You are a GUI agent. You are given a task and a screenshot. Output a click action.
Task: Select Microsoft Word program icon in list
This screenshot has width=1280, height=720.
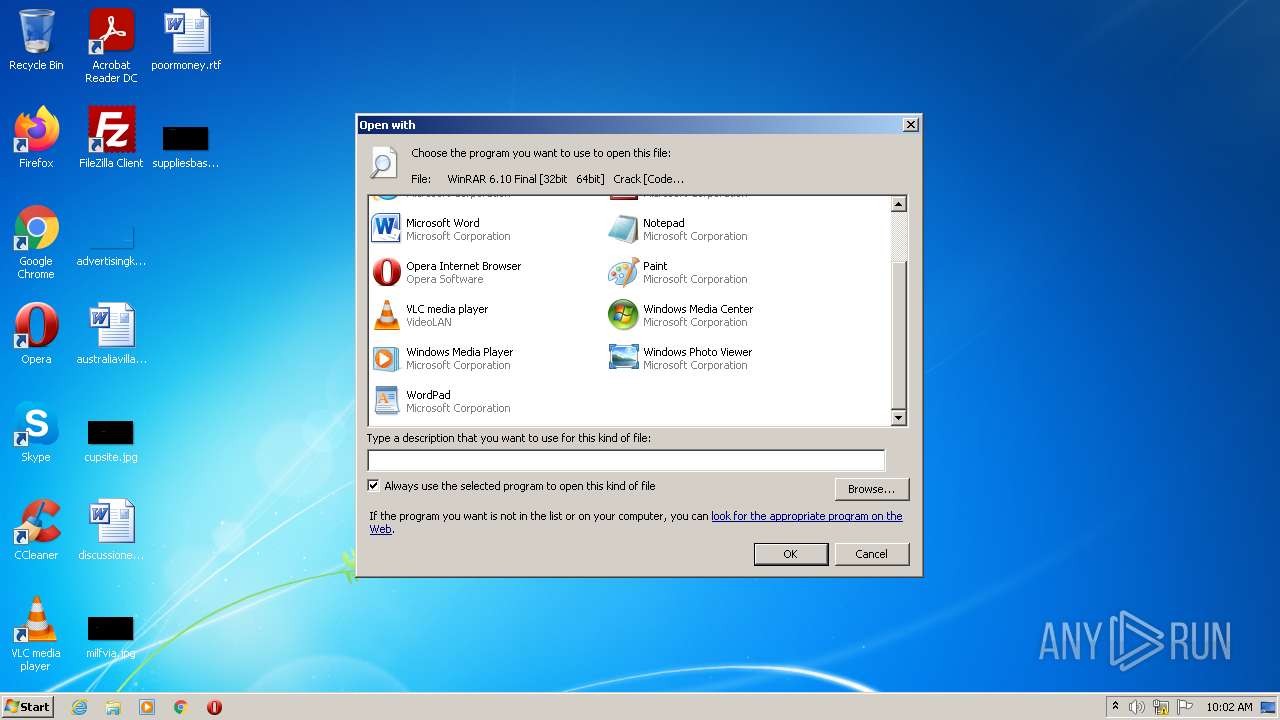tap(386, 229)
